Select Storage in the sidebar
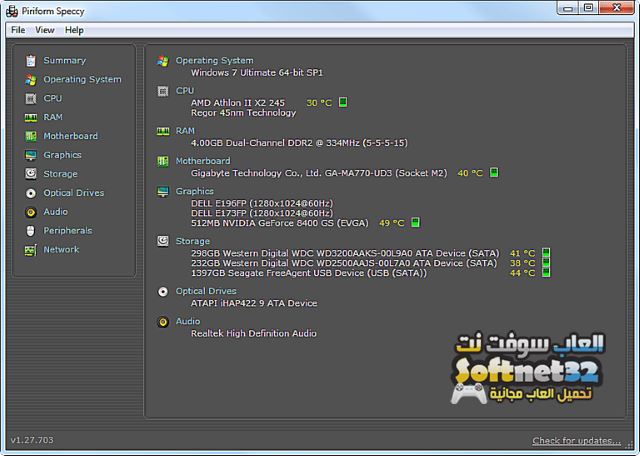This screenshot has width=640, height=456. [60, 174]
